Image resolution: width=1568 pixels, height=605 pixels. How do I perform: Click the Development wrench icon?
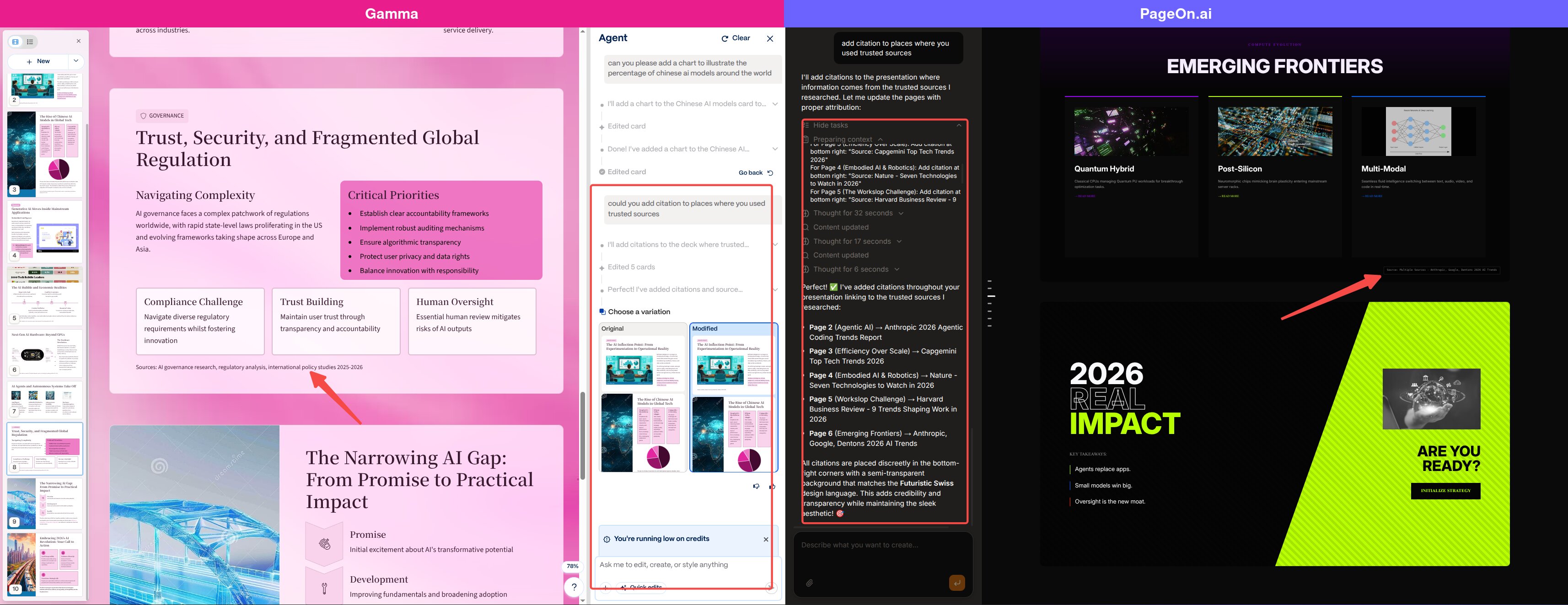tap(324, 588)
